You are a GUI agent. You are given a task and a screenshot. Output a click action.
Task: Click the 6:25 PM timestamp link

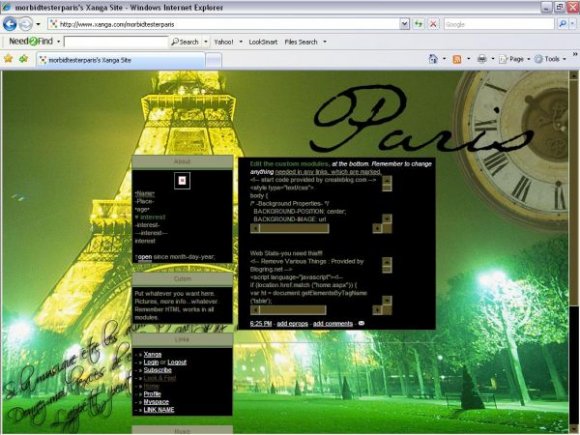(x=261, y=324)
